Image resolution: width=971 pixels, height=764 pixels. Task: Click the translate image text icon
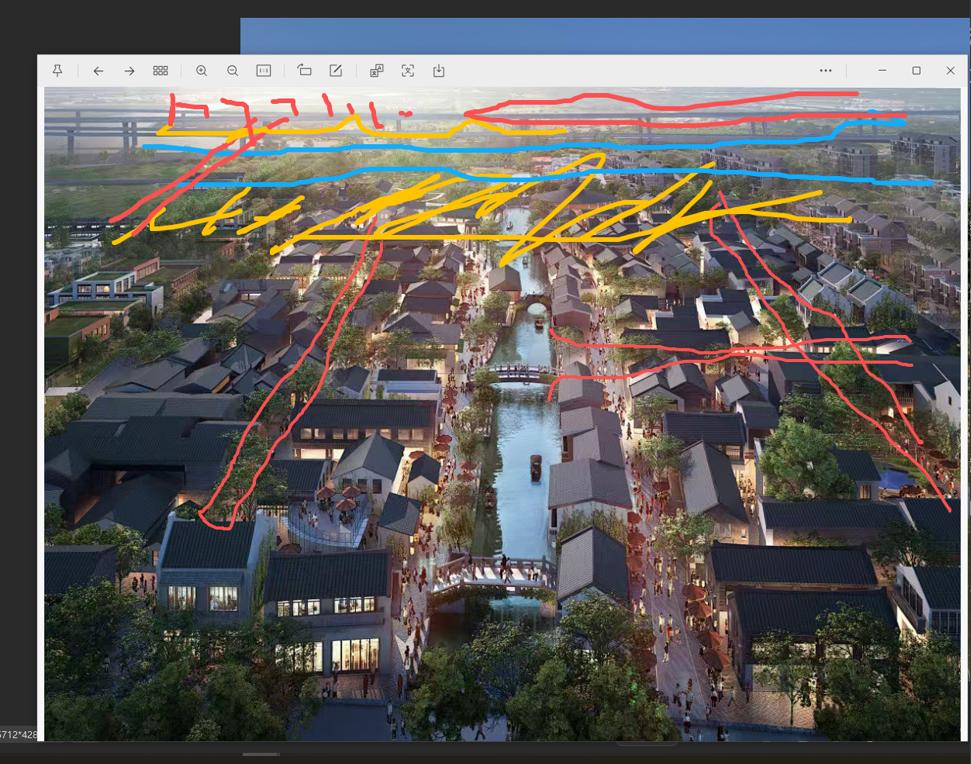coord(377,71)
